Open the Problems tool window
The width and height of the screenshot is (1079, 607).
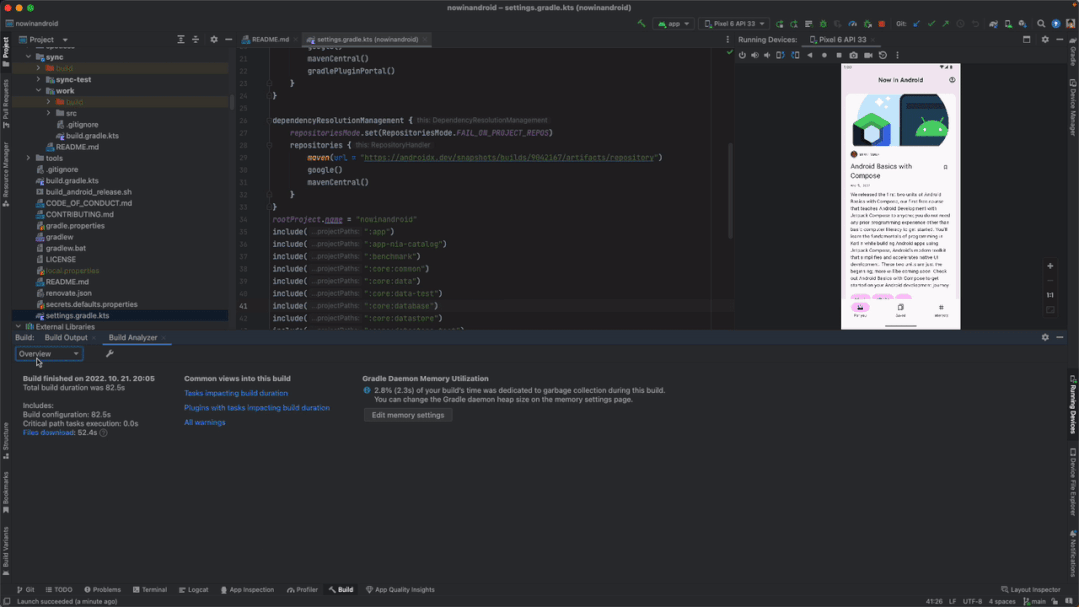103,590
